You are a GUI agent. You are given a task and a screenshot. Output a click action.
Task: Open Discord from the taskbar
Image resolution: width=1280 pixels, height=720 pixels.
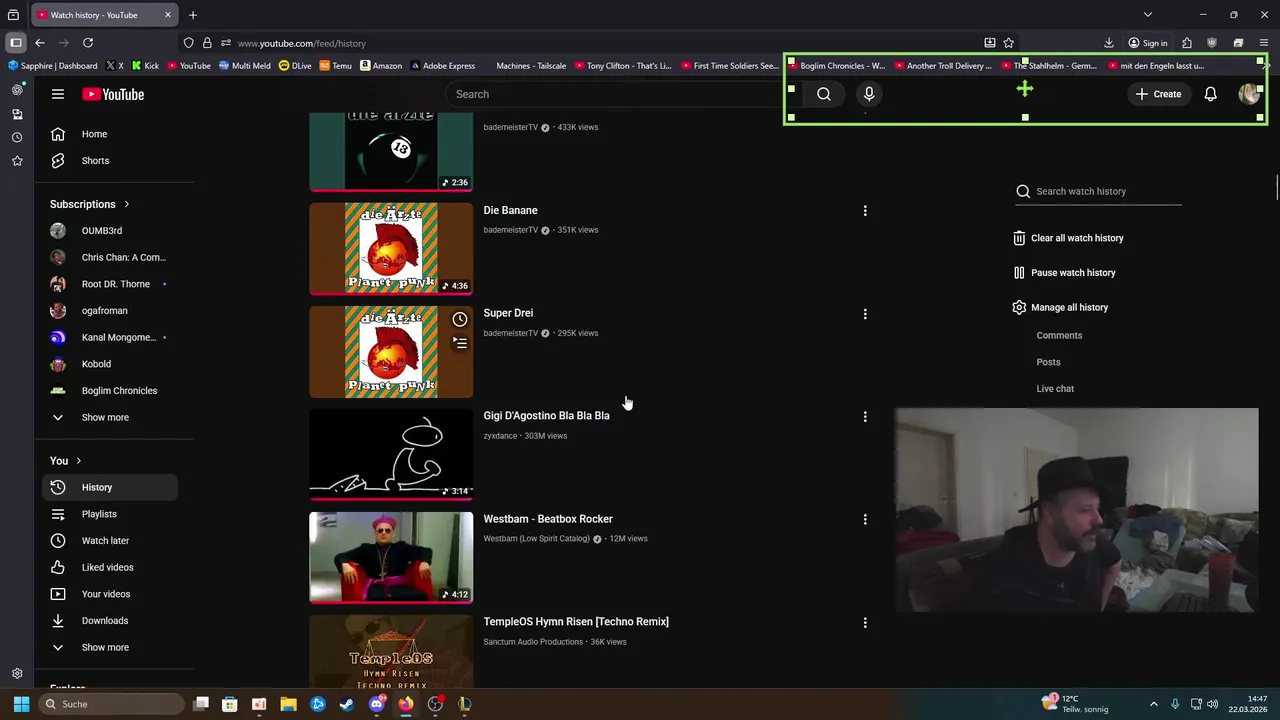click(376, 704)
